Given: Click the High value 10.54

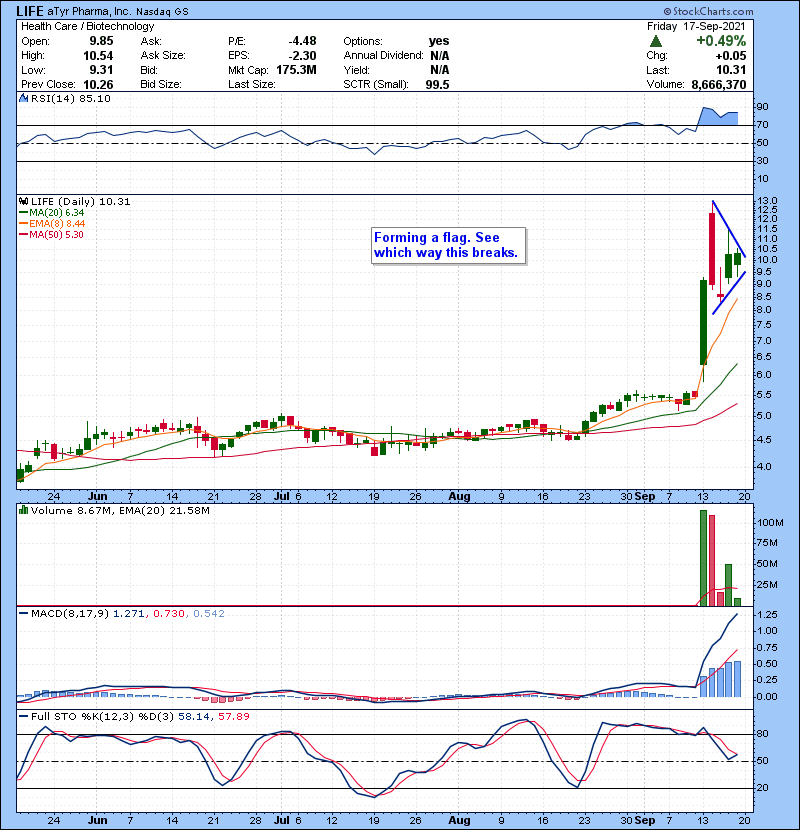Looking at the screenshot, I should coord(98,56).
